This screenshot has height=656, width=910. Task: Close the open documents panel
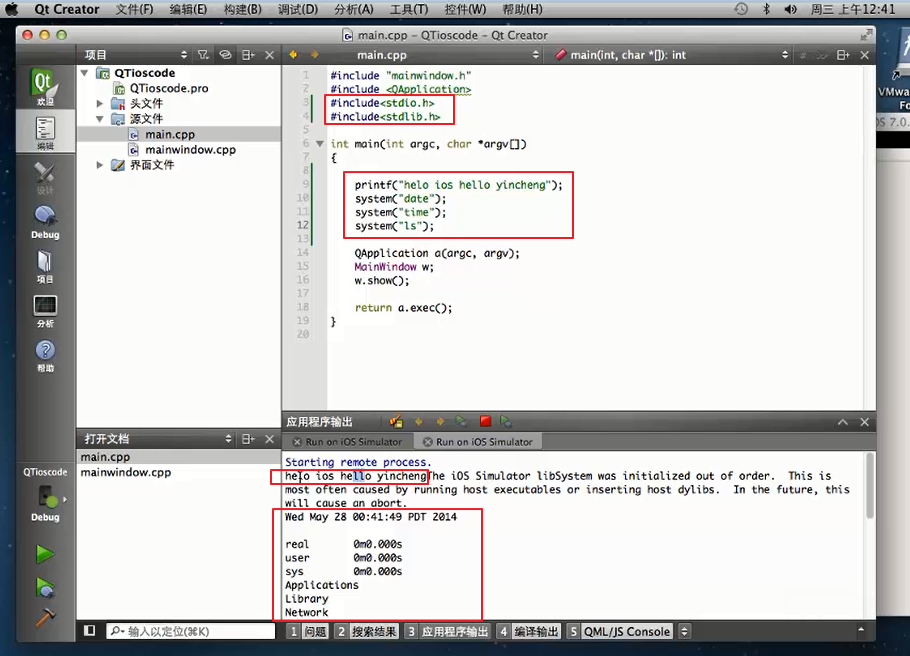coord(269,439)
